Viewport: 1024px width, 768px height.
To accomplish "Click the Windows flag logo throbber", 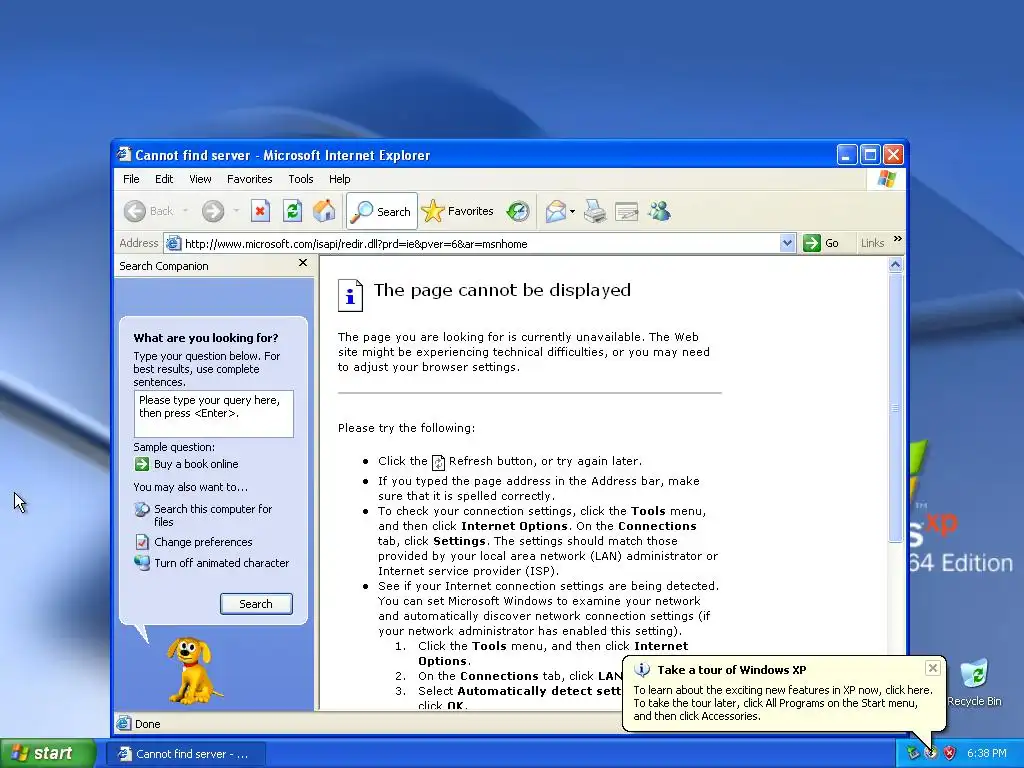I will point(886,178).
